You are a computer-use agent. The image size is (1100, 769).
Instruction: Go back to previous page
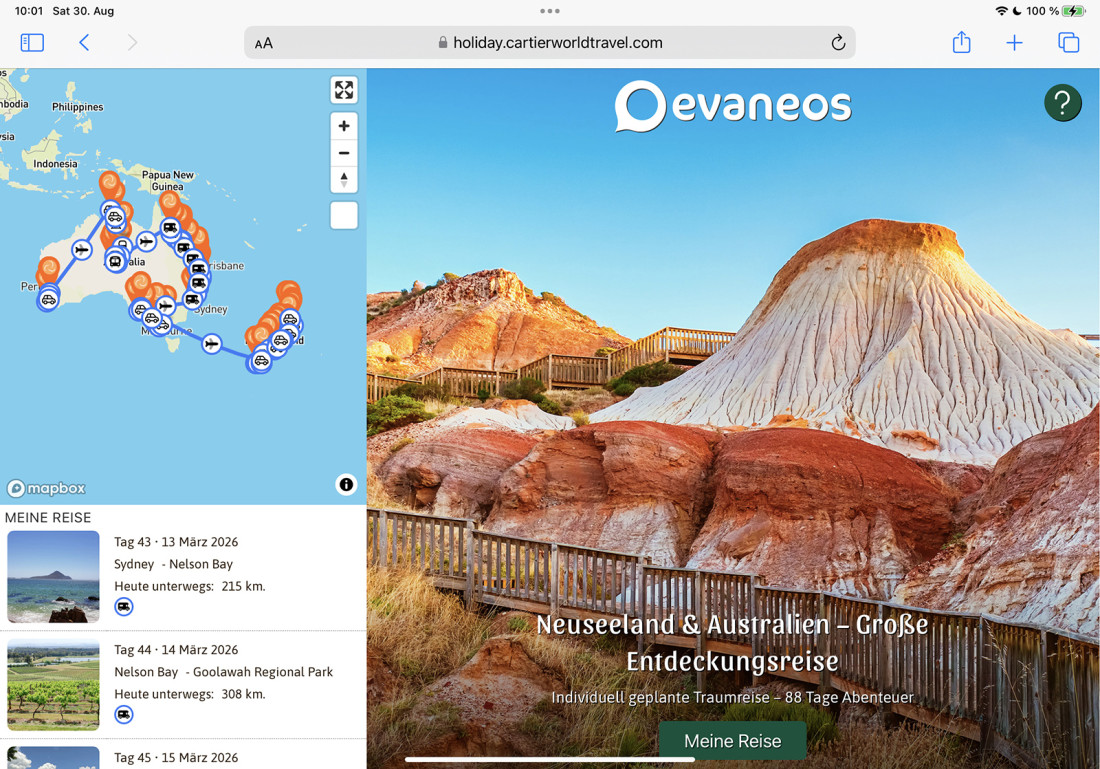84,42
